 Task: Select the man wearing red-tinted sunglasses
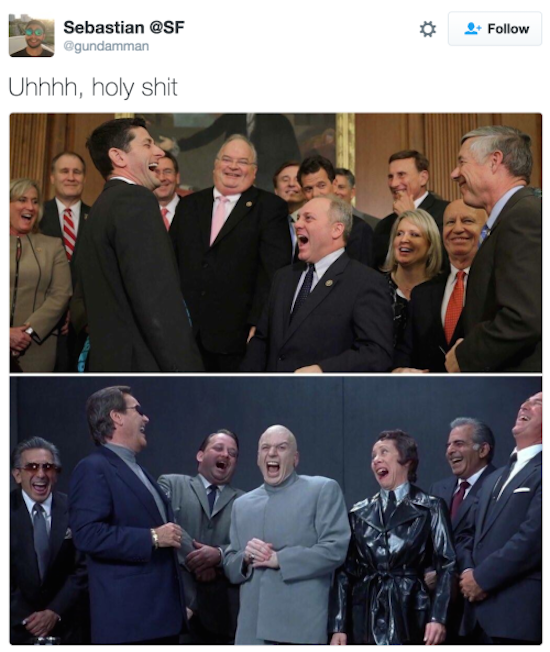[x=39, y=541]
